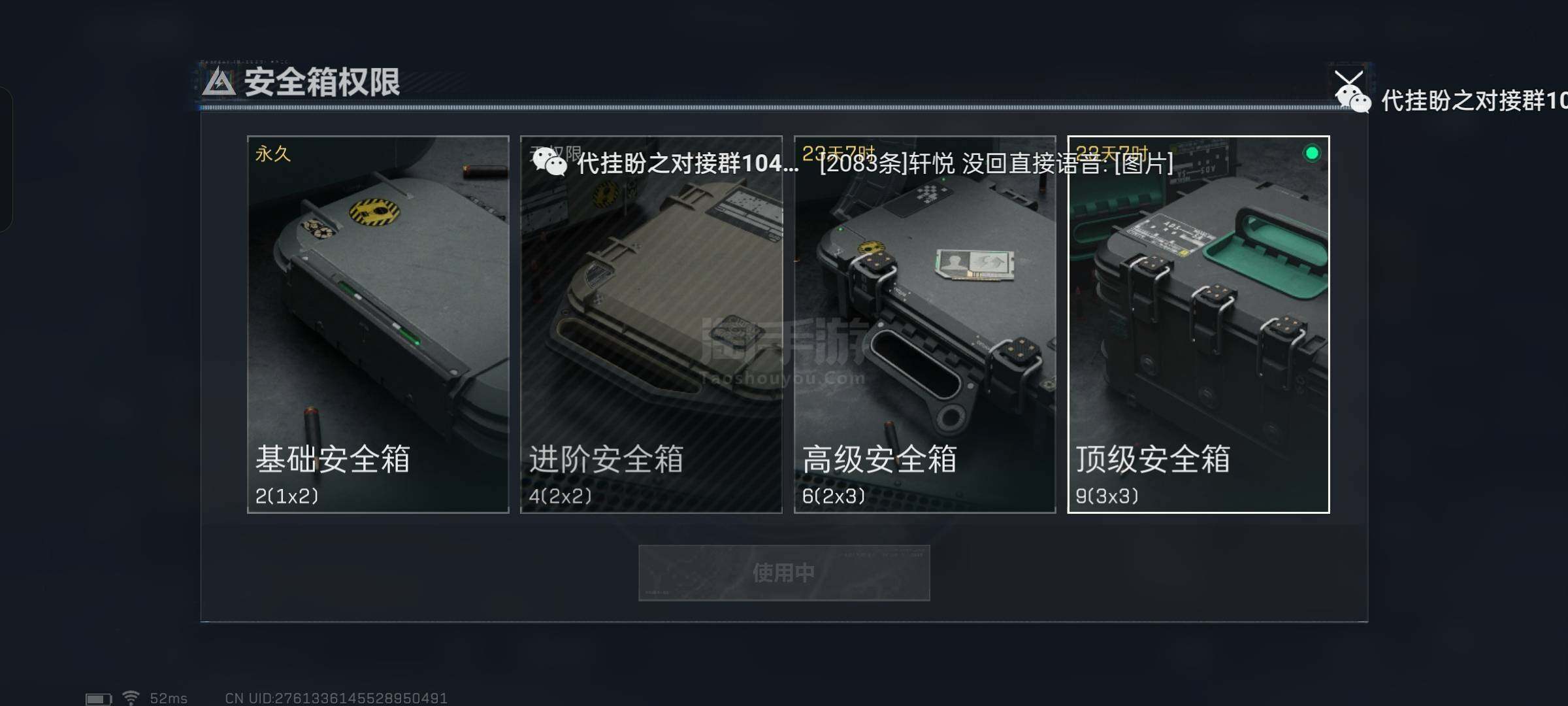This screenshot has width=1568, height=706.
Task: Click the 52ms latency indicator
Action: (x=169, y=698)
